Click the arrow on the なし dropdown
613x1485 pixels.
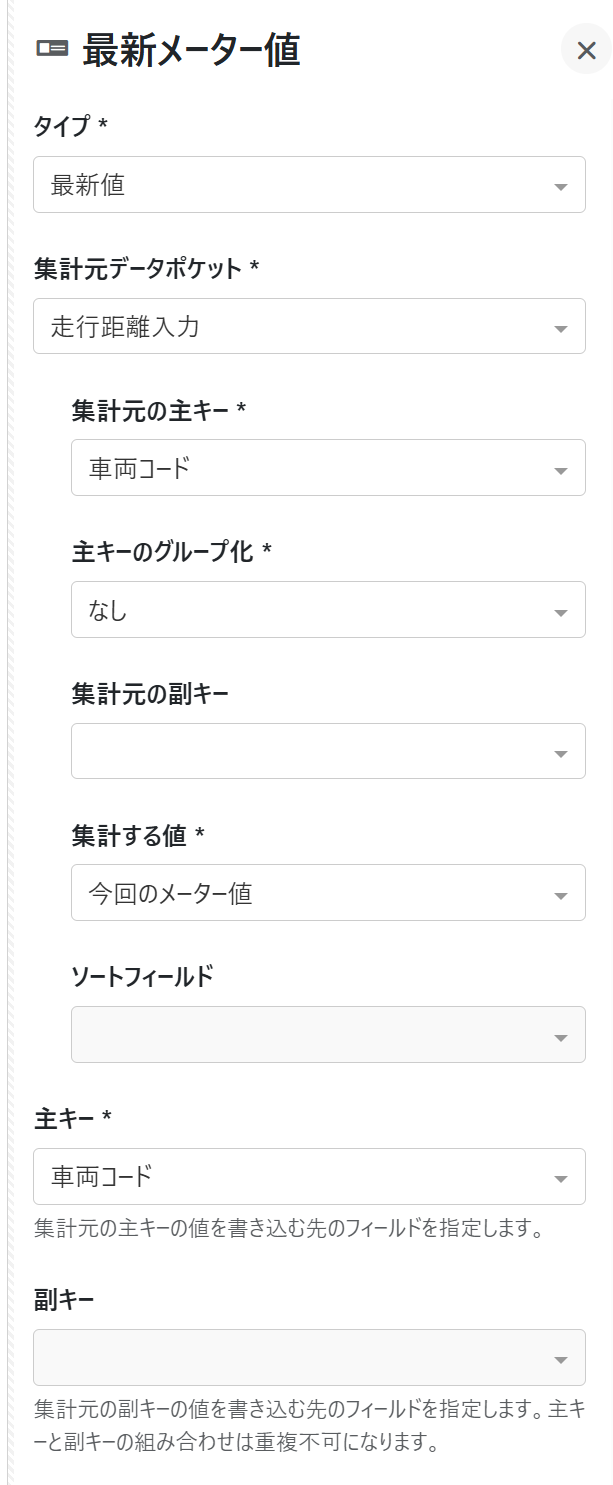pos(561,612)
